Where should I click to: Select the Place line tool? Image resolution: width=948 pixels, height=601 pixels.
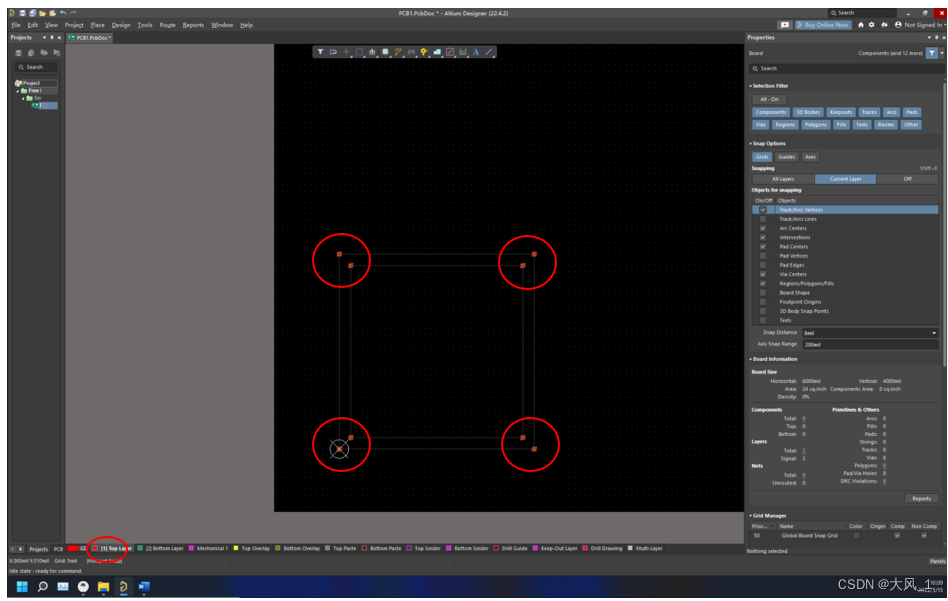click(489, 52)
